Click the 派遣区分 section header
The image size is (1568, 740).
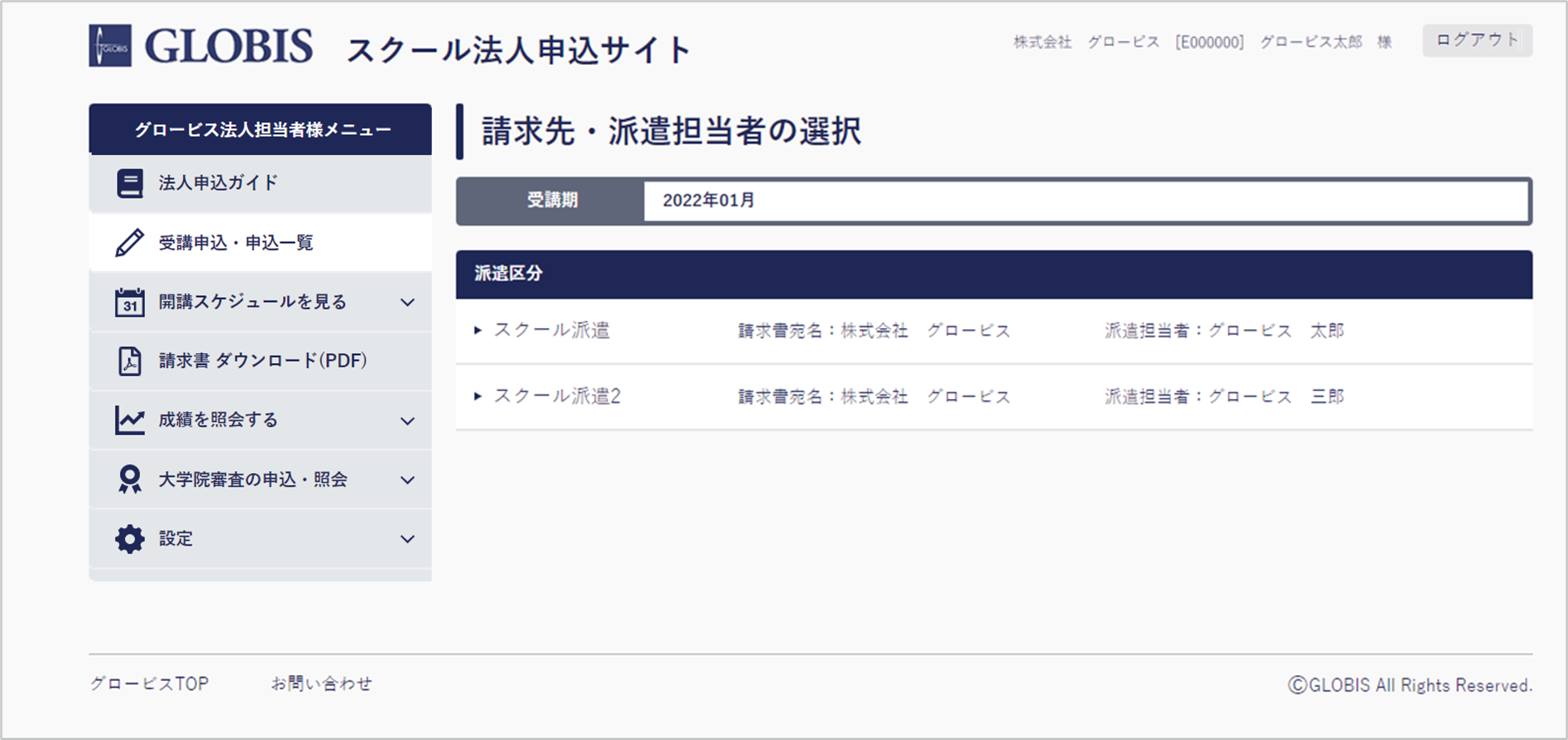click(x=994, y=274)
